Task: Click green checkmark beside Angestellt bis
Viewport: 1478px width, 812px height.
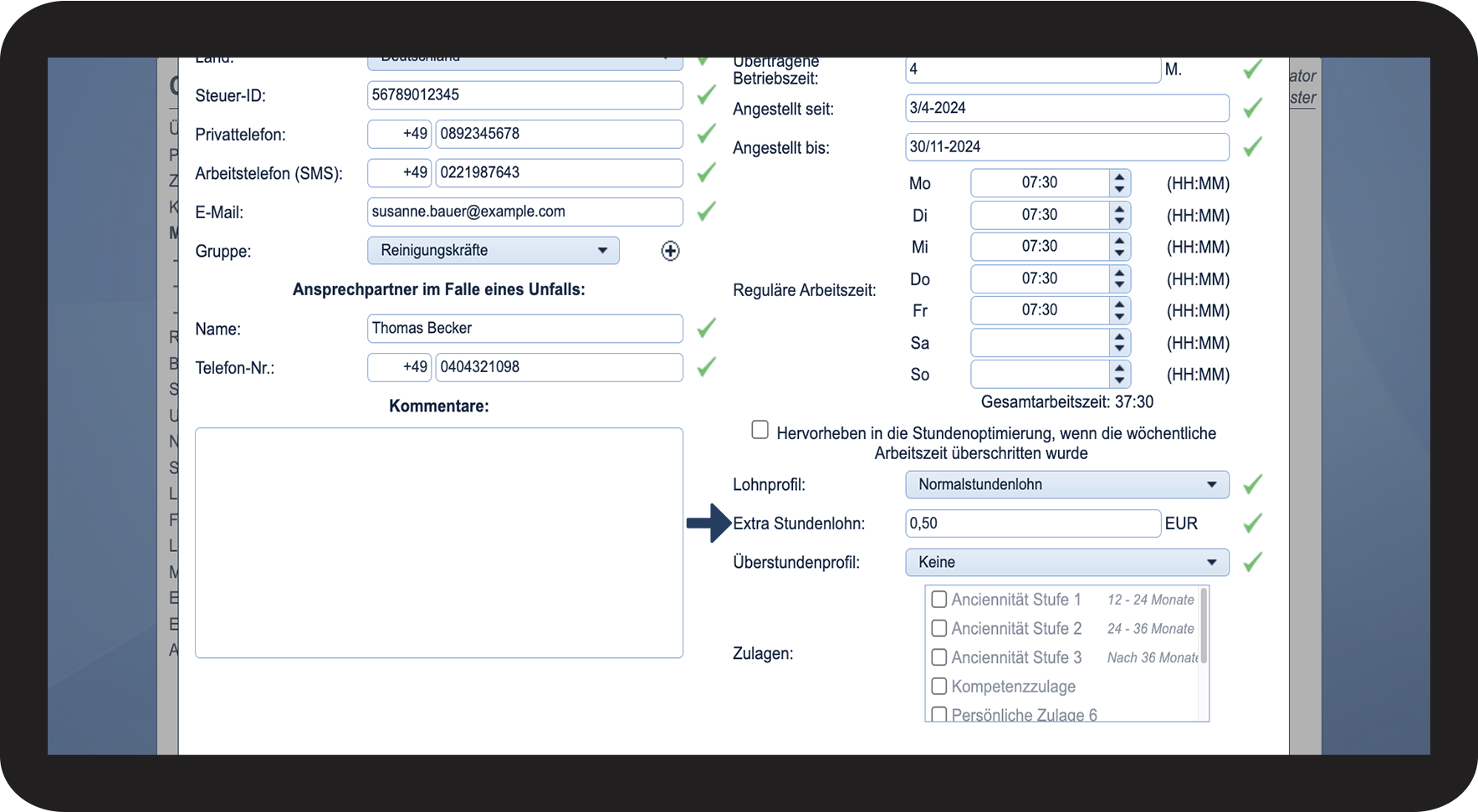Action: click(1252, 147)
